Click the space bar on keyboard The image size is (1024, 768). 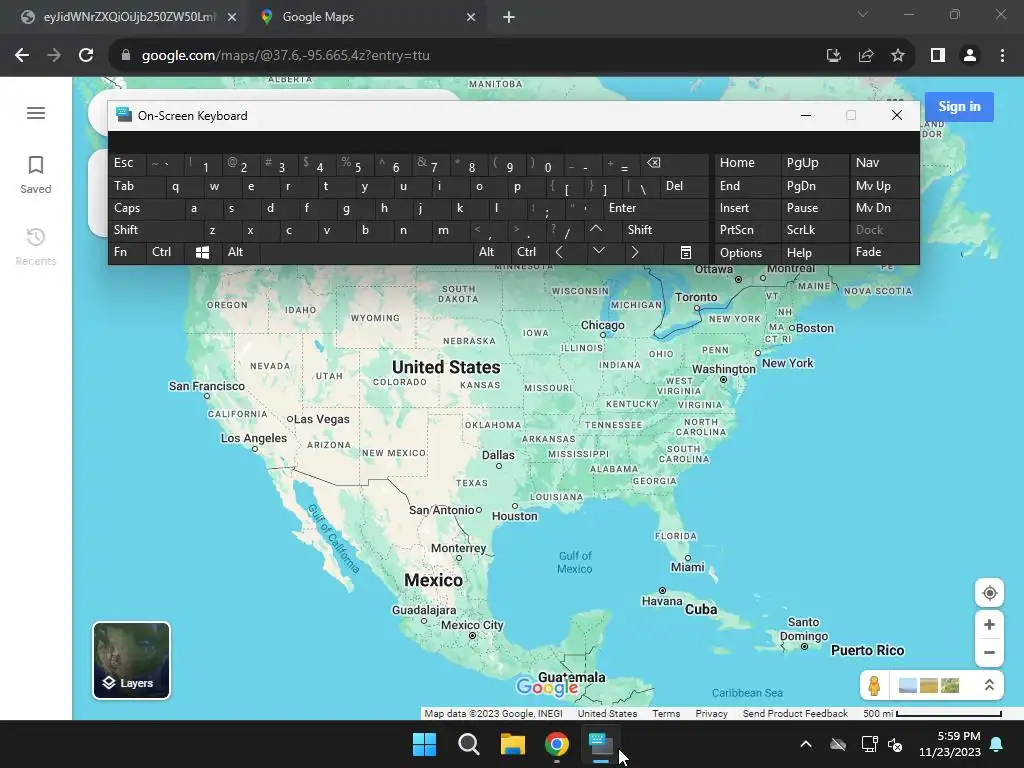(x=366, y=253)
